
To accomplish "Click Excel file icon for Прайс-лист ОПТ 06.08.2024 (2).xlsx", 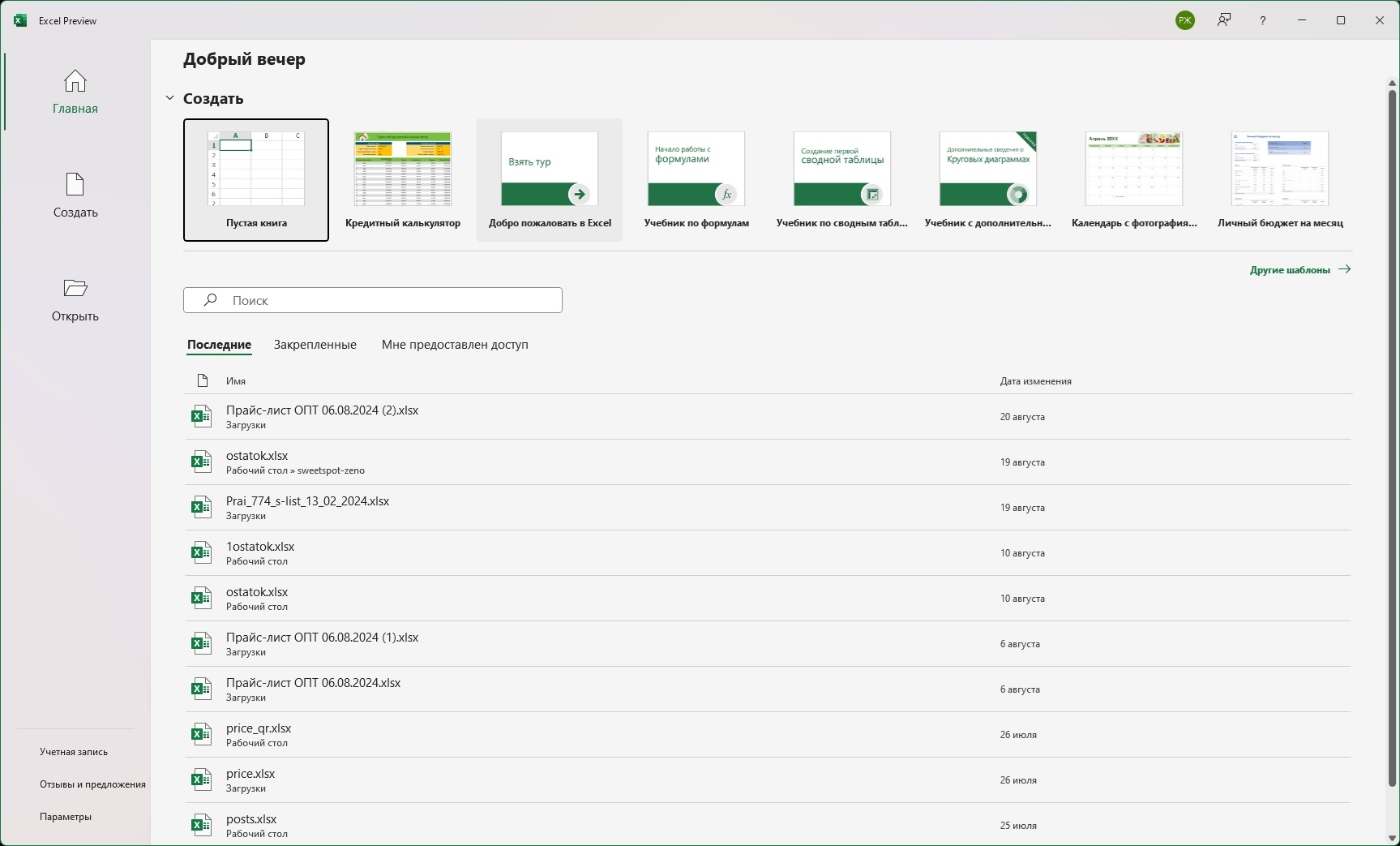I will click(x=201, y=417).
